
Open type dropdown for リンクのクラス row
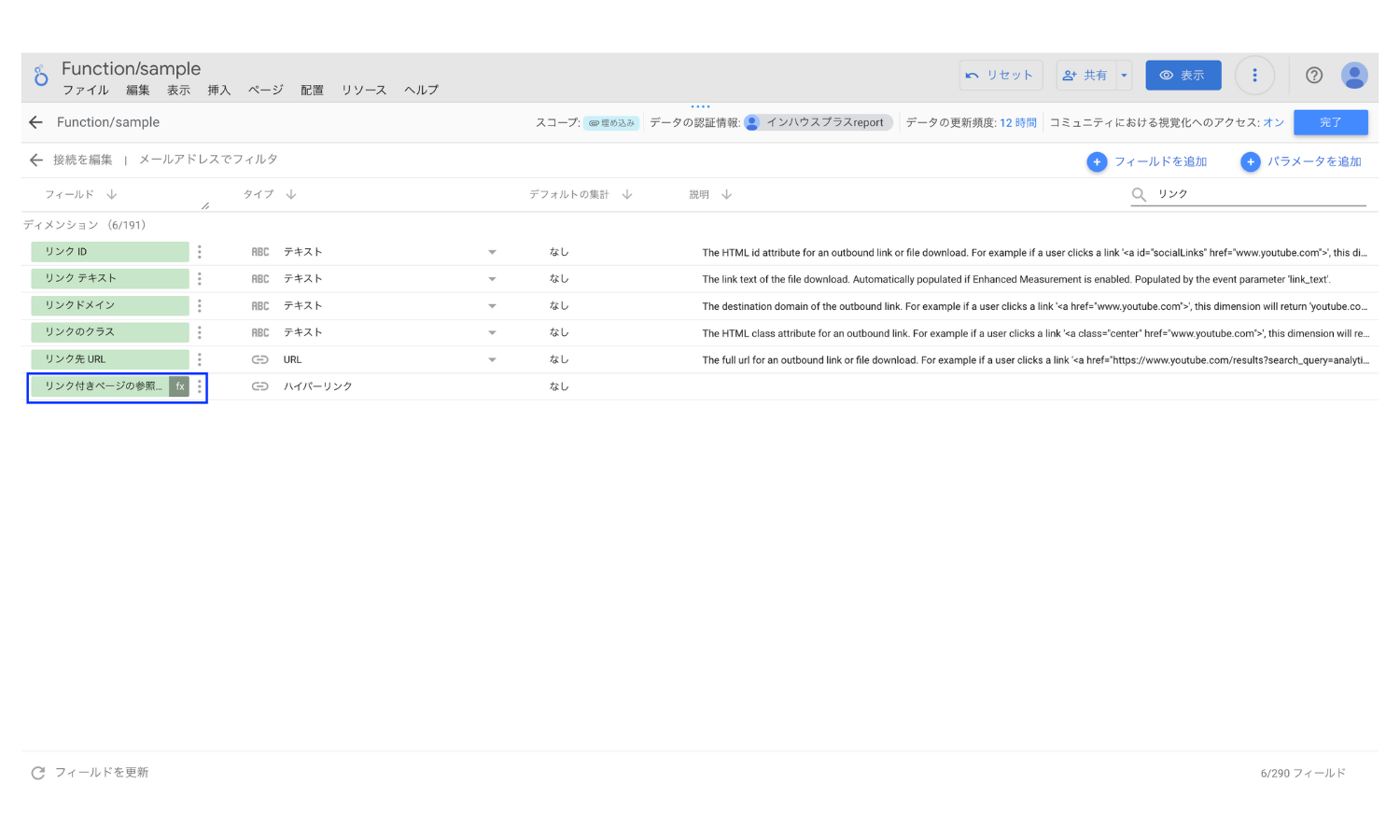492,332
